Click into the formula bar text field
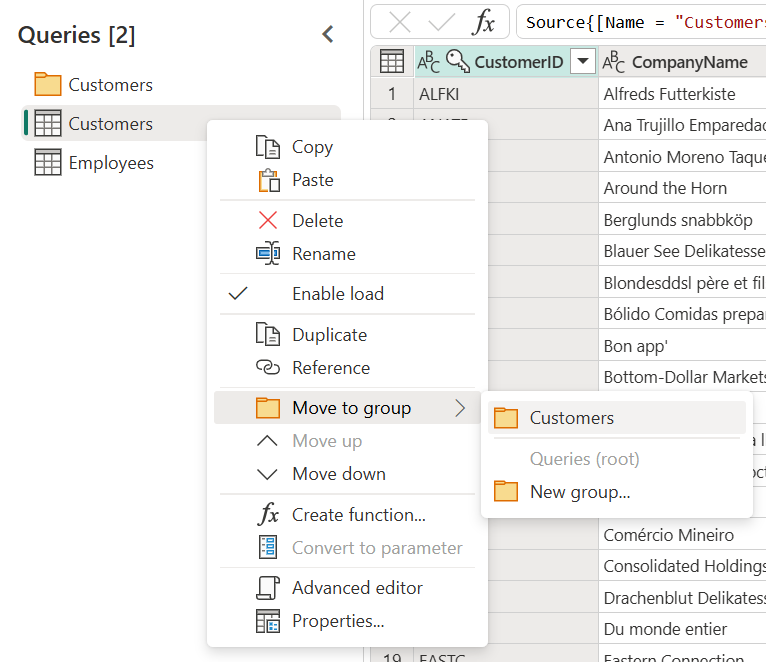The width and height of the screenshot is (766, 662). click(x=641, y=22)
